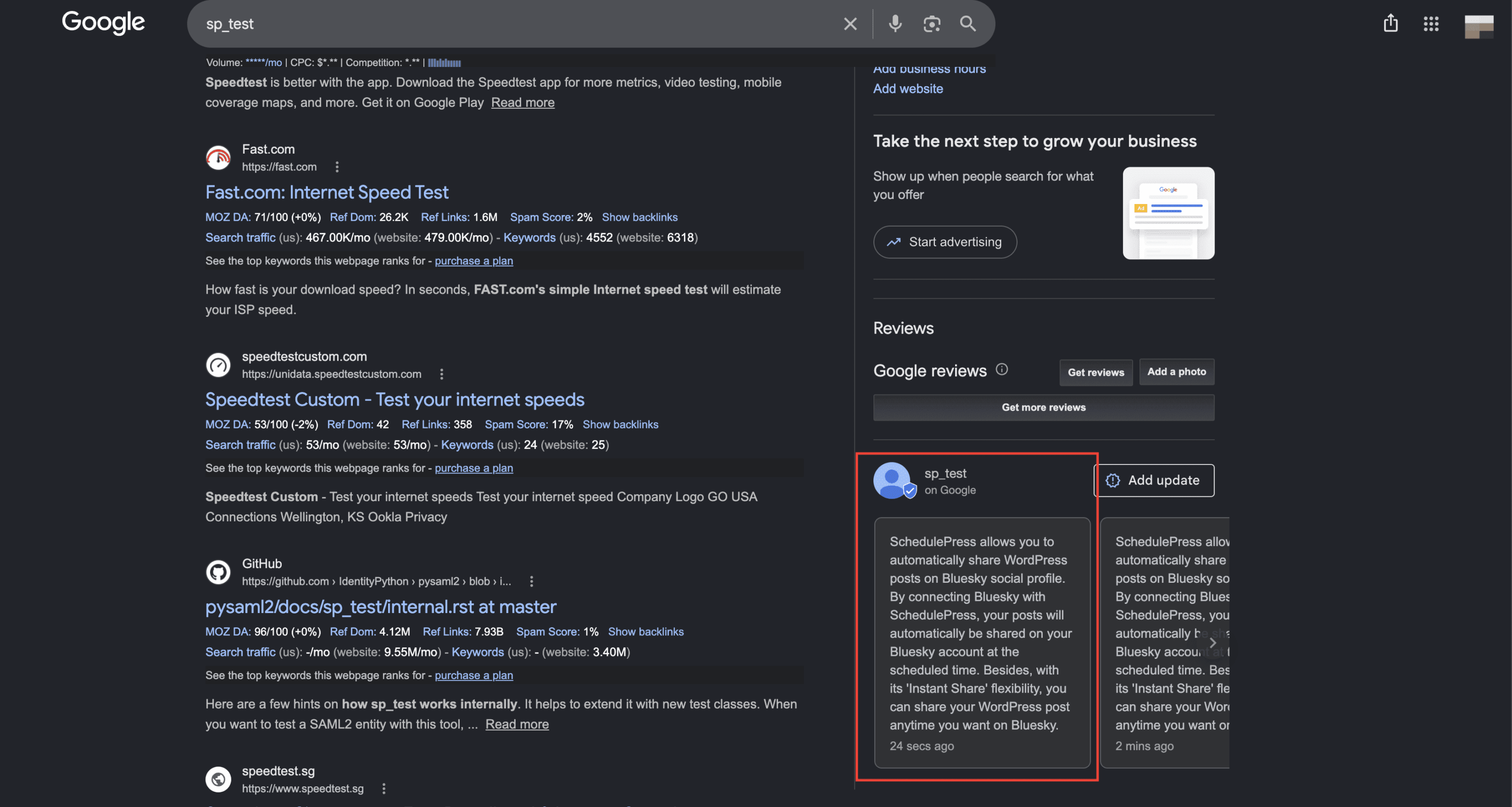This screenshot has width=1512, height=807.
Task: Open the Google apps grid
Action: pyautogui.click(x=1431, y=24)
